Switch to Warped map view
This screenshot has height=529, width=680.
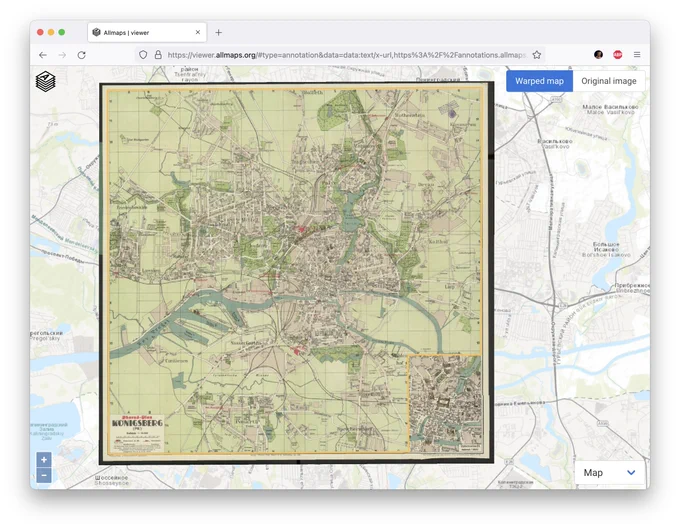click(x=539, y=81)
